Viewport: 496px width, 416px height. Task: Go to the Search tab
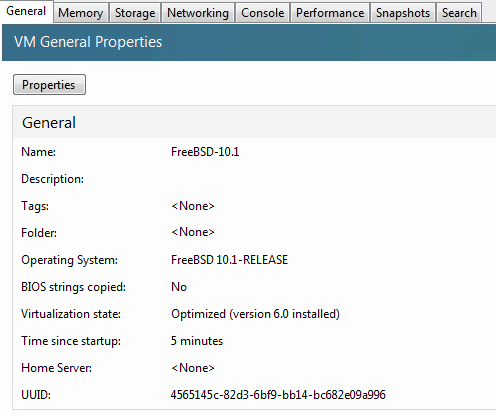459,13
